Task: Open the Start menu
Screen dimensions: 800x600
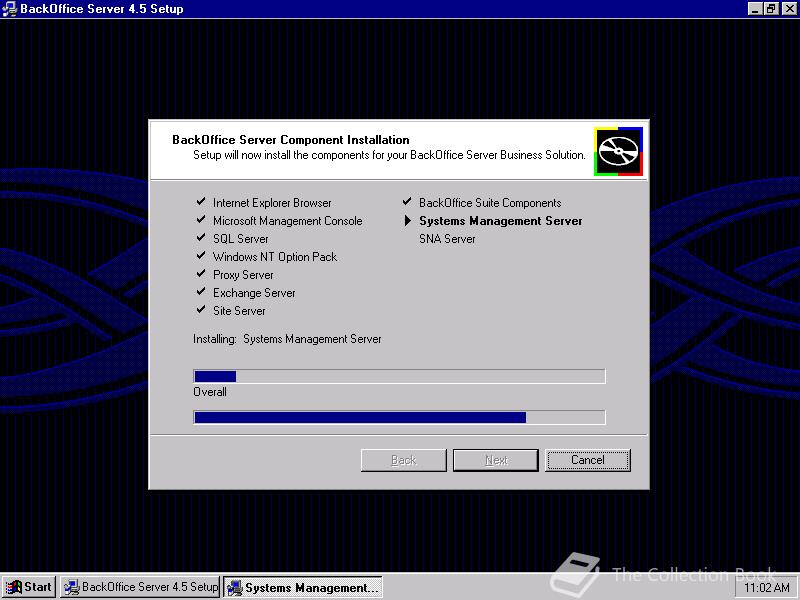Action: pyautogui.click(x=29, y=587)
